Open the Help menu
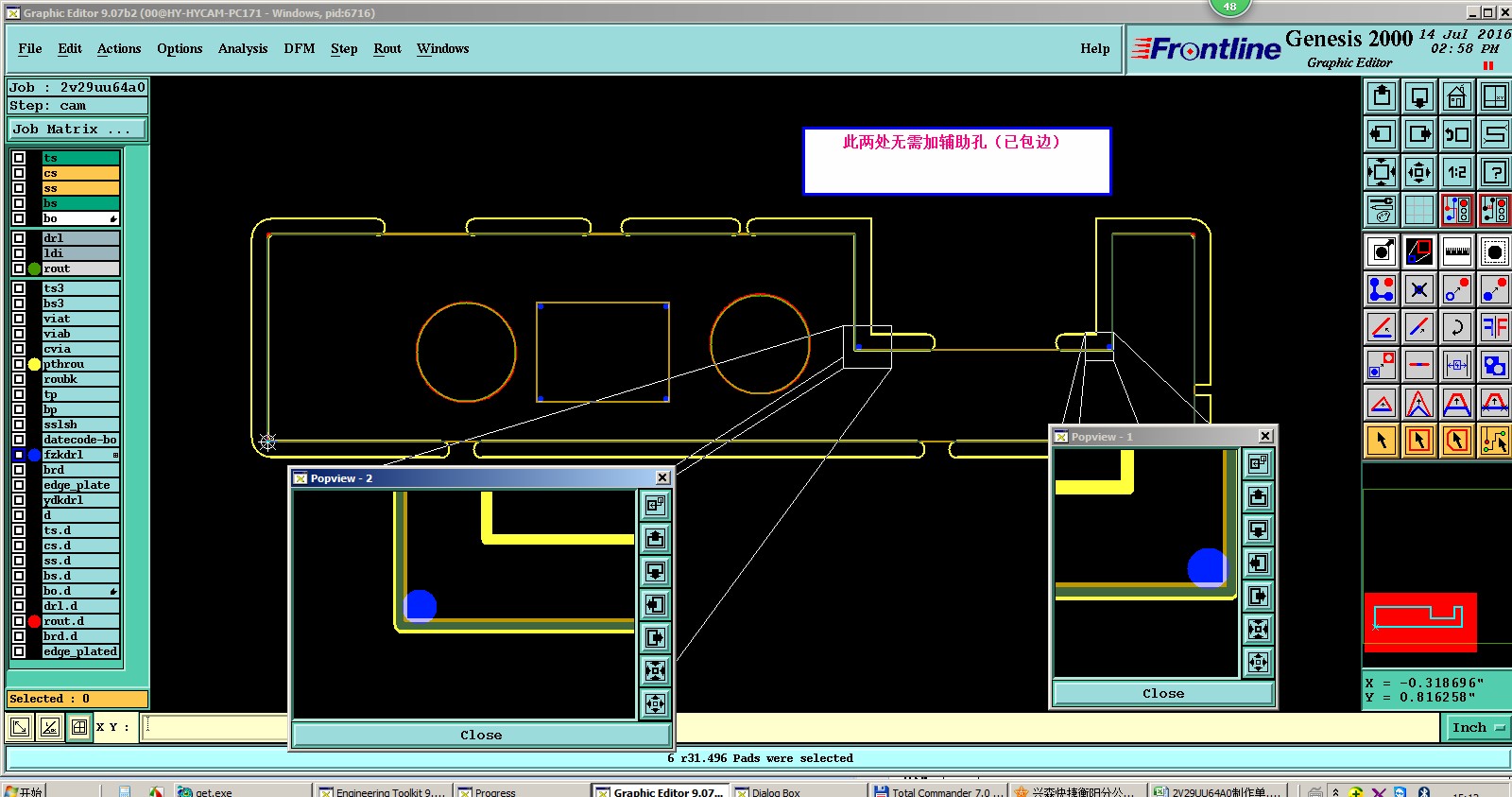 pyautogui.click(x=1095, y=49)
